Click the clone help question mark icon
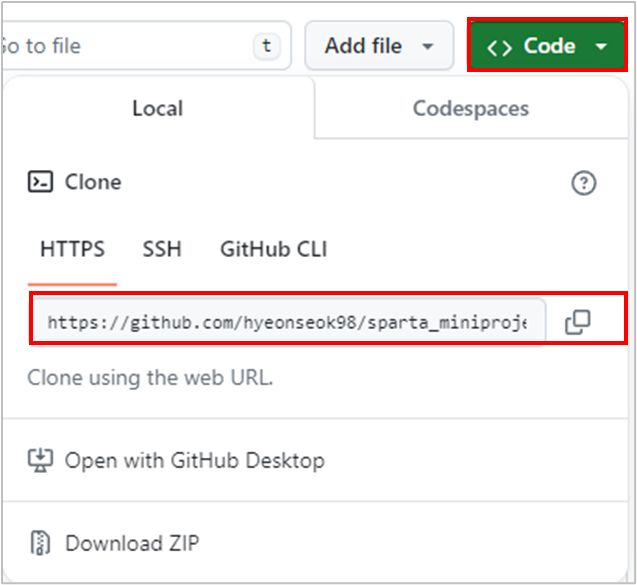The height and width of the screenshot is (585, 637). point(584,183)
